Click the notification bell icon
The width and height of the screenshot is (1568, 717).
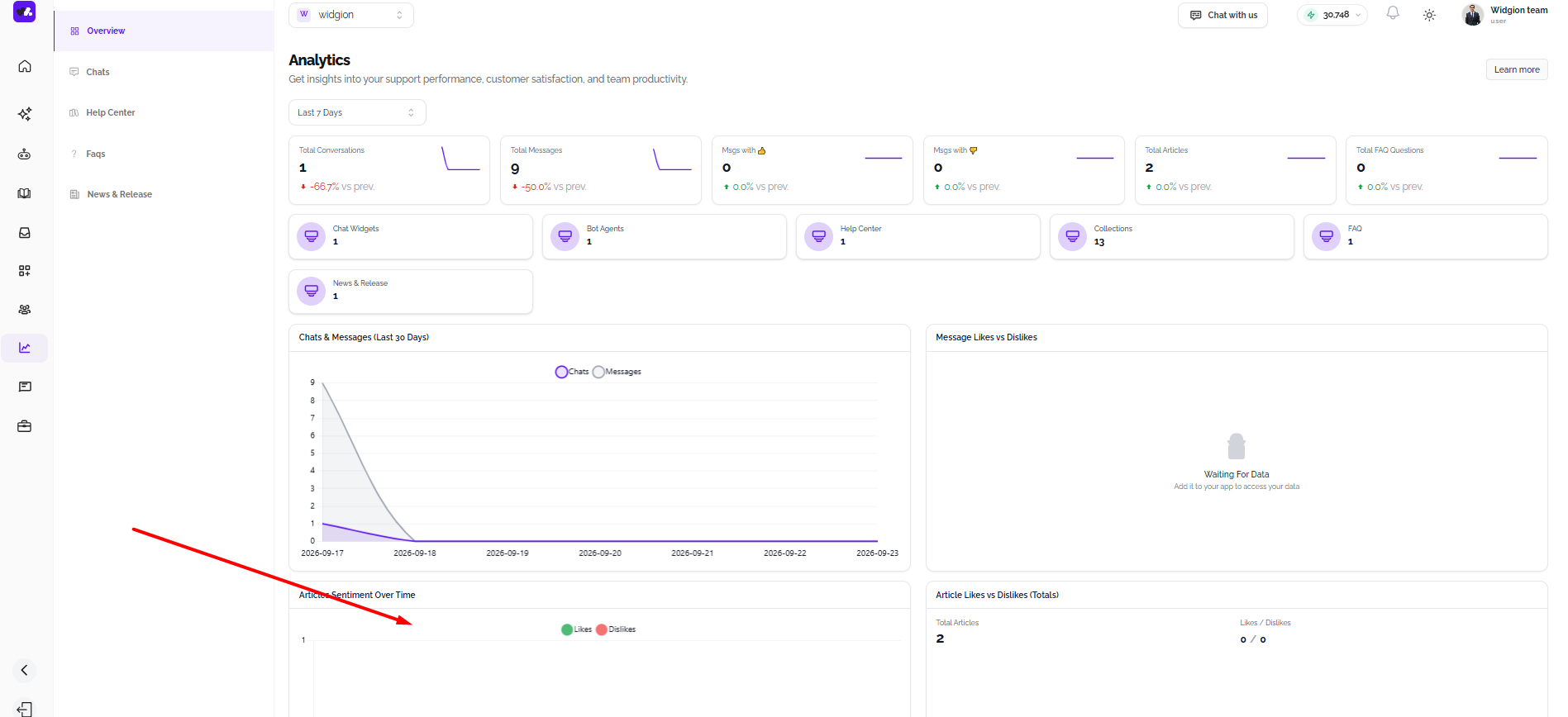click(x=1393, y=13)
